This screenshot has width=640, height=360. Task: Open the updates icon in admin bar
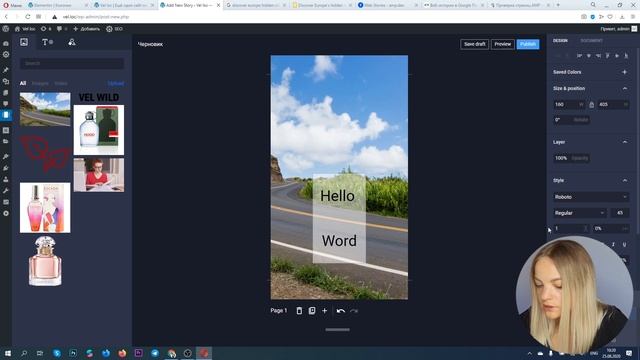pos(43,29)
